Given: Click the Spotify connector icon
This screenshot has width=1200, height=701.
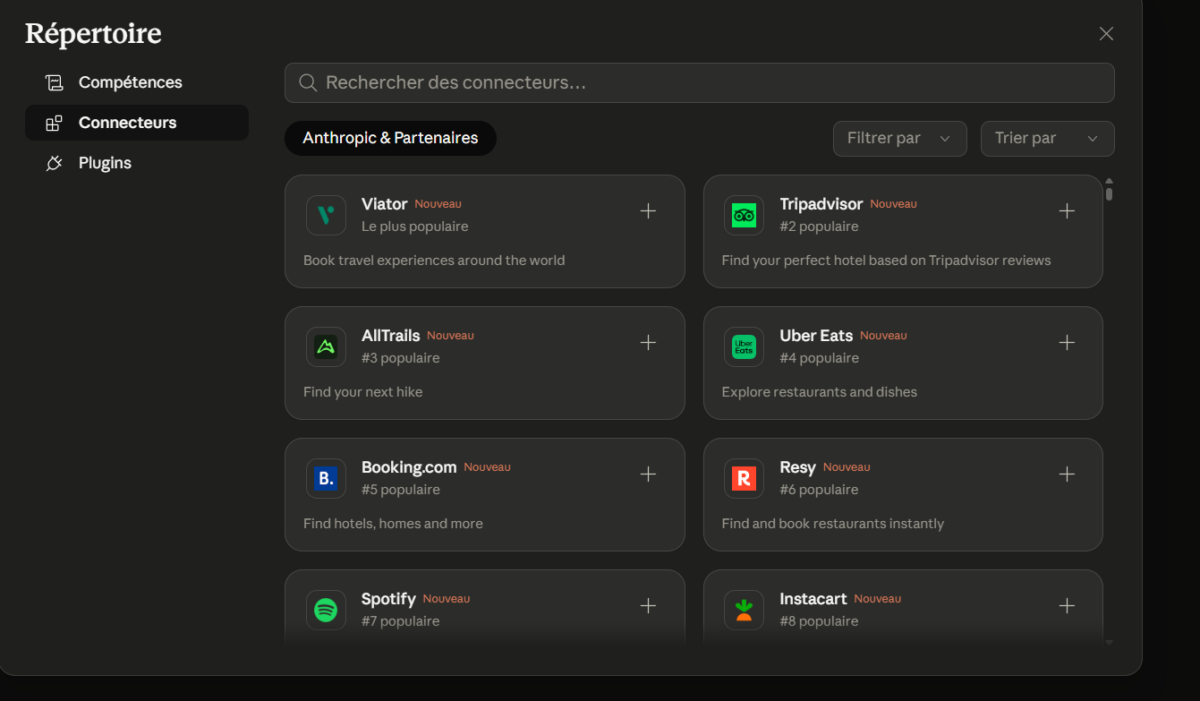Looking at the screenshot, I should 326,609.
